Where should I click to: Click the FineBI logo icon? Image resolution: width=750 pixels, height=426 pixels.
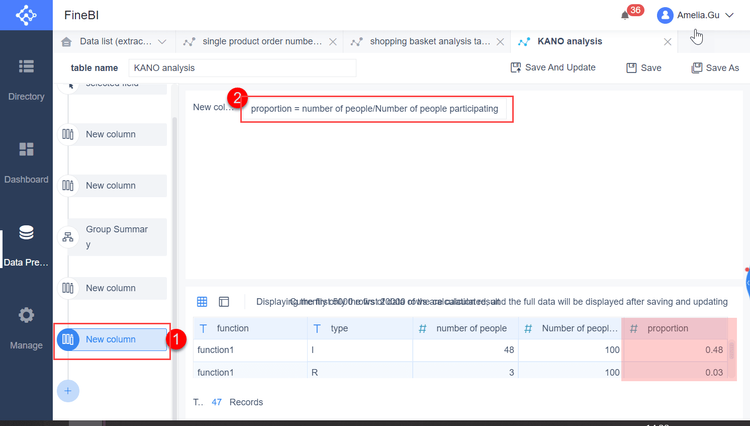click(x=25, y=17)
